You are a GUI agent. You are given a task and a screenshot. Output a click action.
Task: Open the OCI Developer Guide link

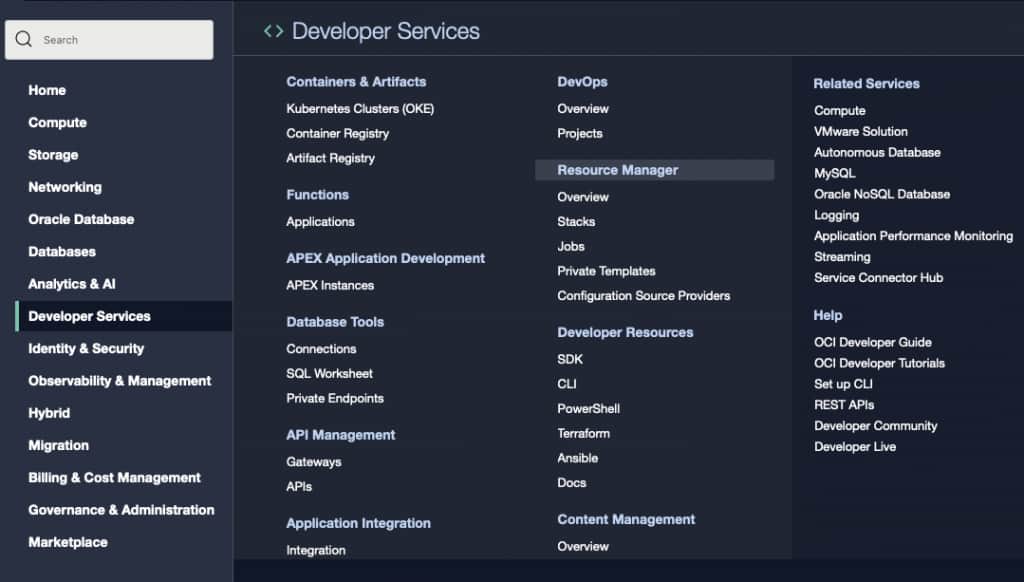(x=872, y=342)
